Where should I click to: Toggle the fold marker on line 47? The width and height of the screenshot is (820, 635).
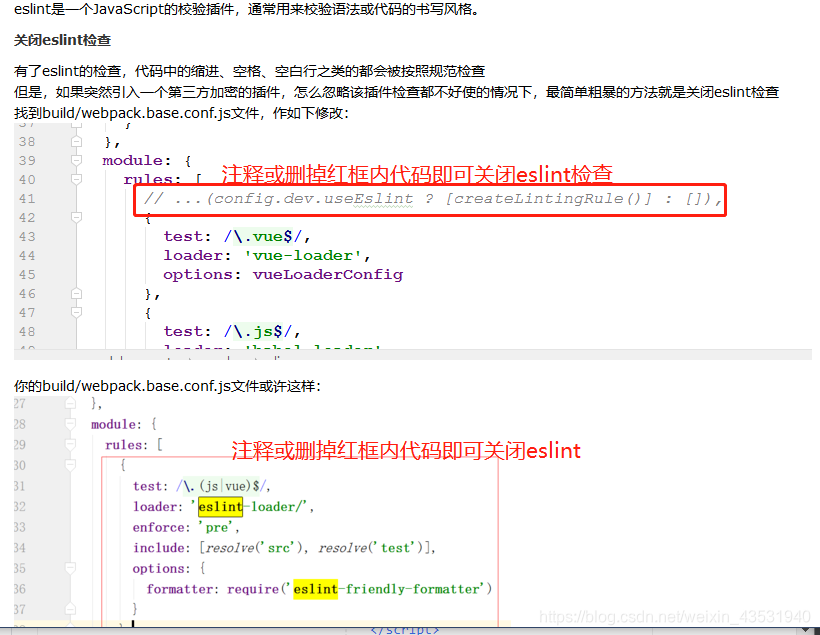[x=76, y=313]
